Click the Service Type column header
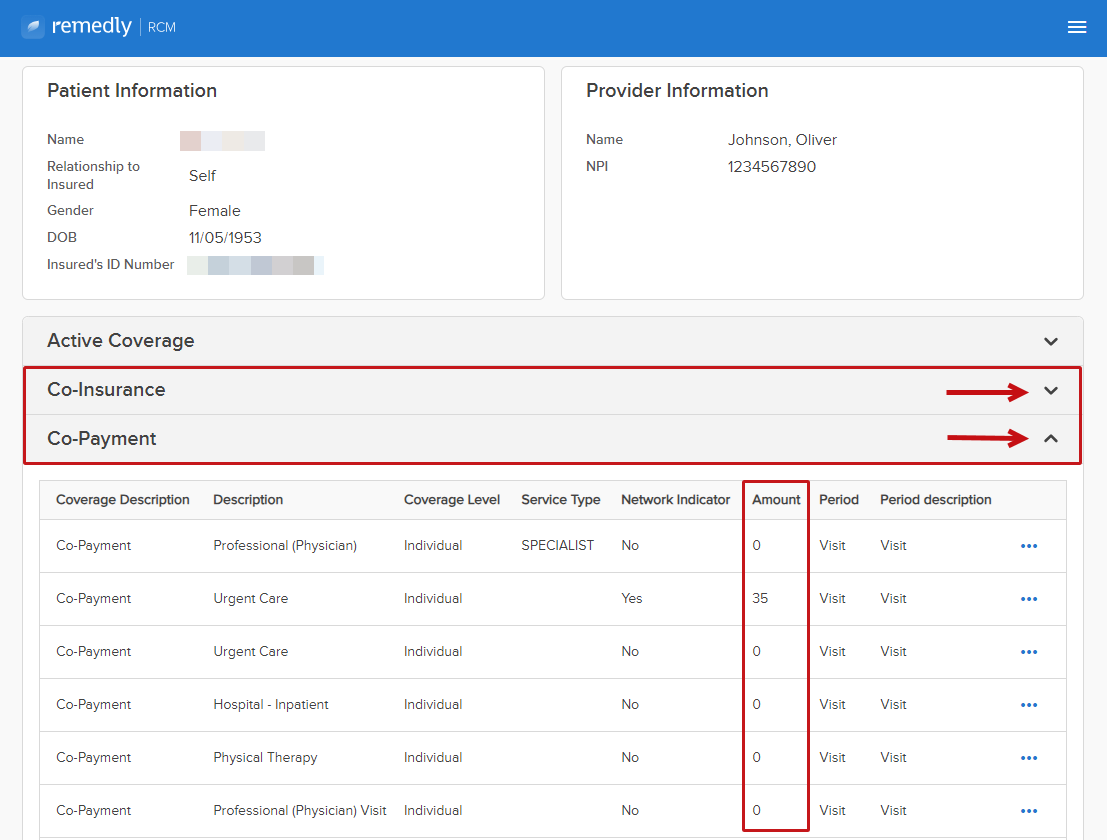This screenshot has width=1107, height=840. (x=561, y=500)
